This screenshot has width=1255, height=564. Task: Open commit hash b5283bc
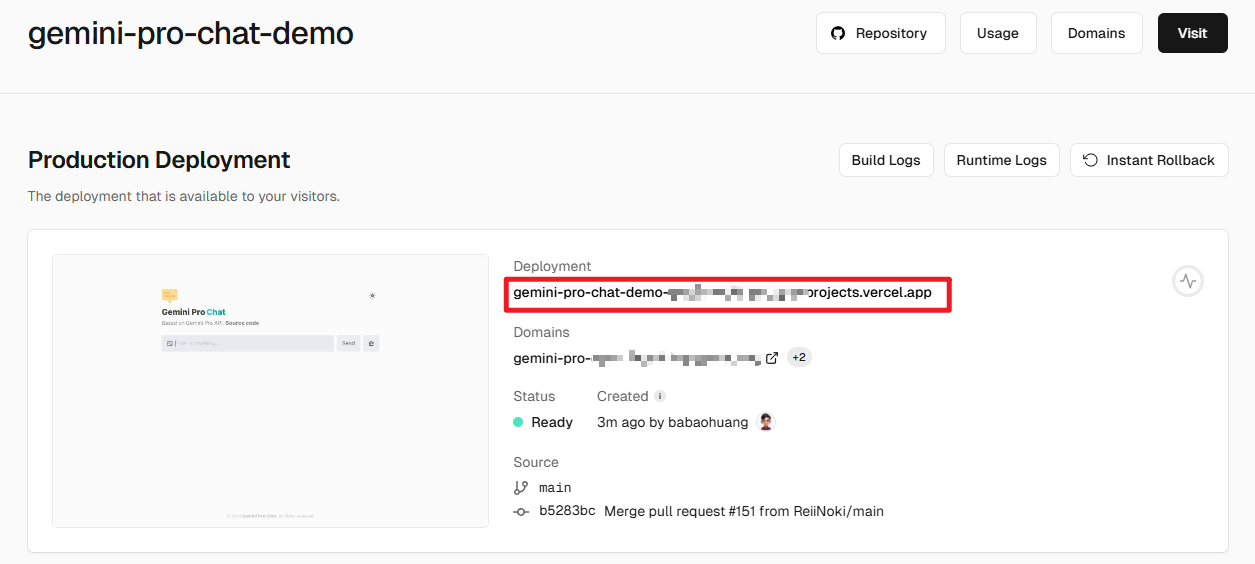[x=567, y=511]
